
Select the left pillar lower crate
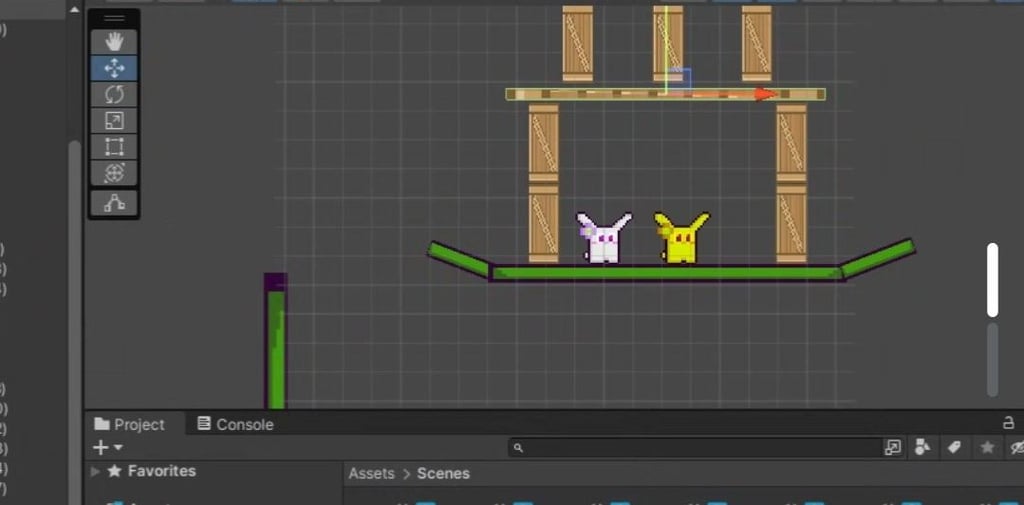point(543,224)
